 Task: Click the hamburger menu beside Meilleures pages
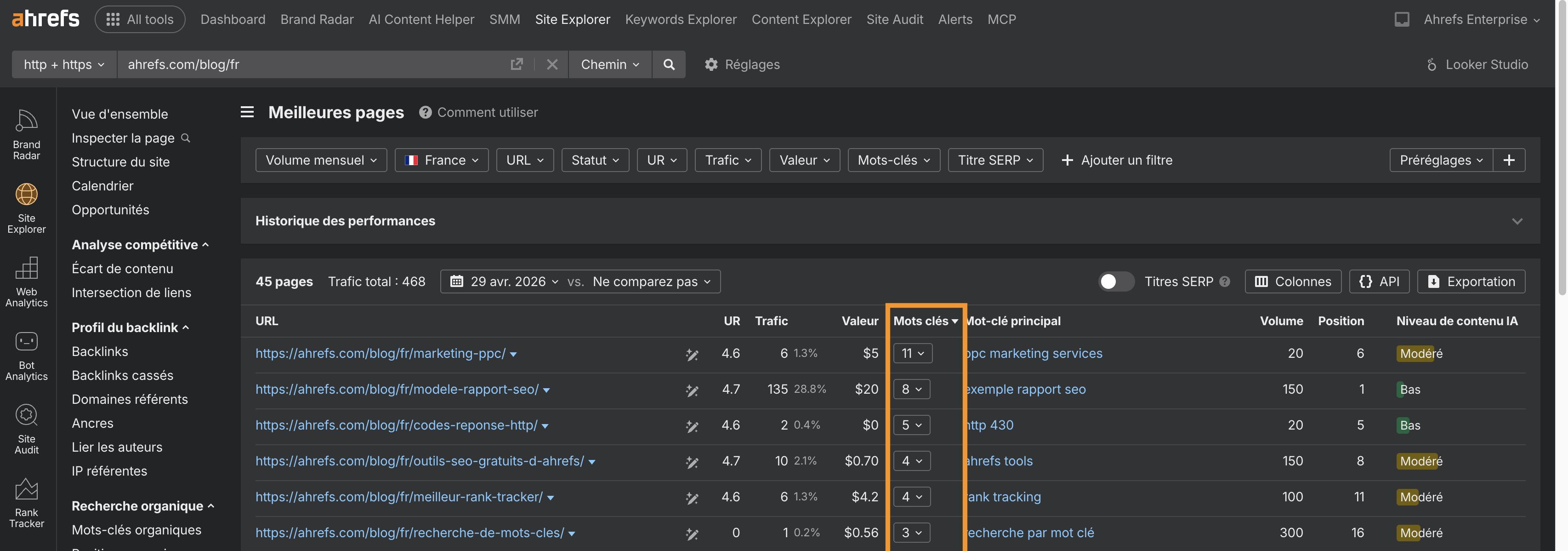(x=247, y=112)
